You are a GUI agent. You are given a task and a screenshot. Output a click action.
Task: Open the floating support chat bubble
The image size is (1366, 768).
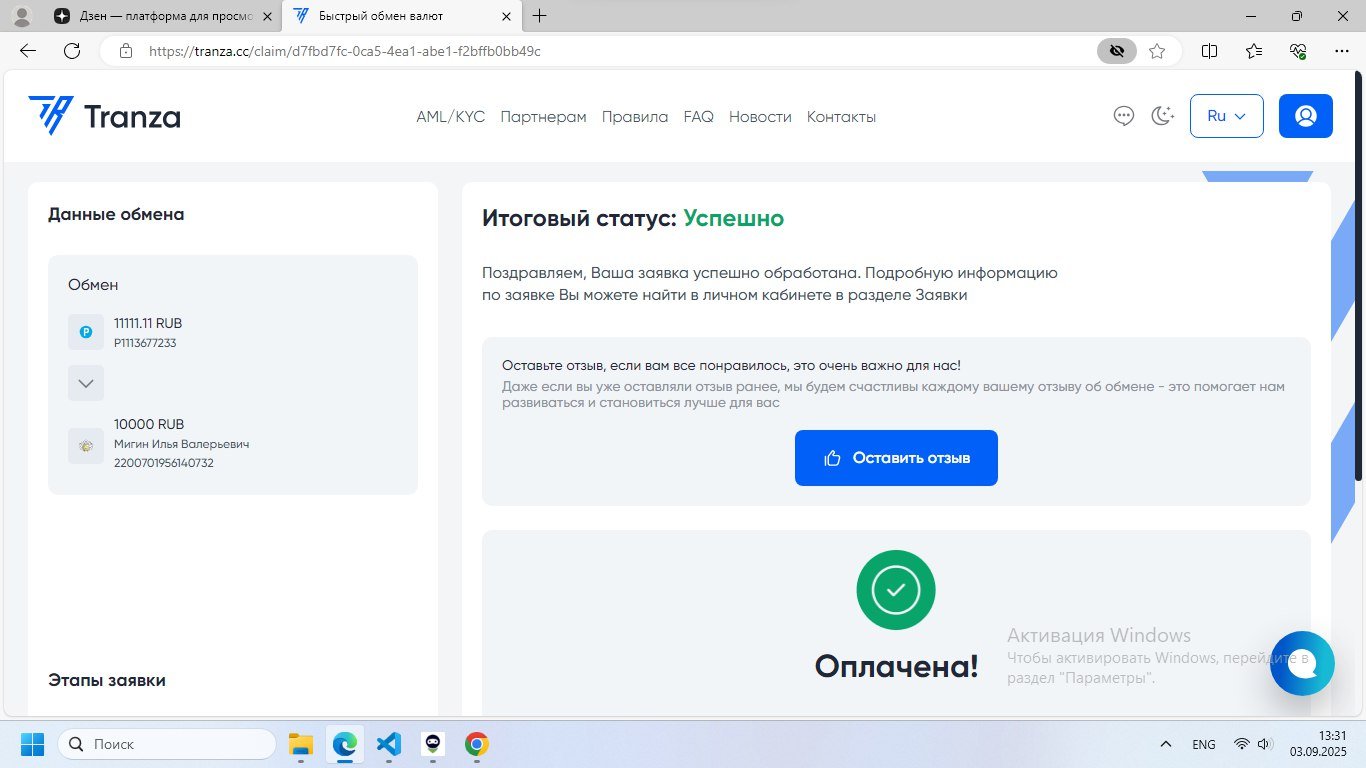[x=1302, y=663]
